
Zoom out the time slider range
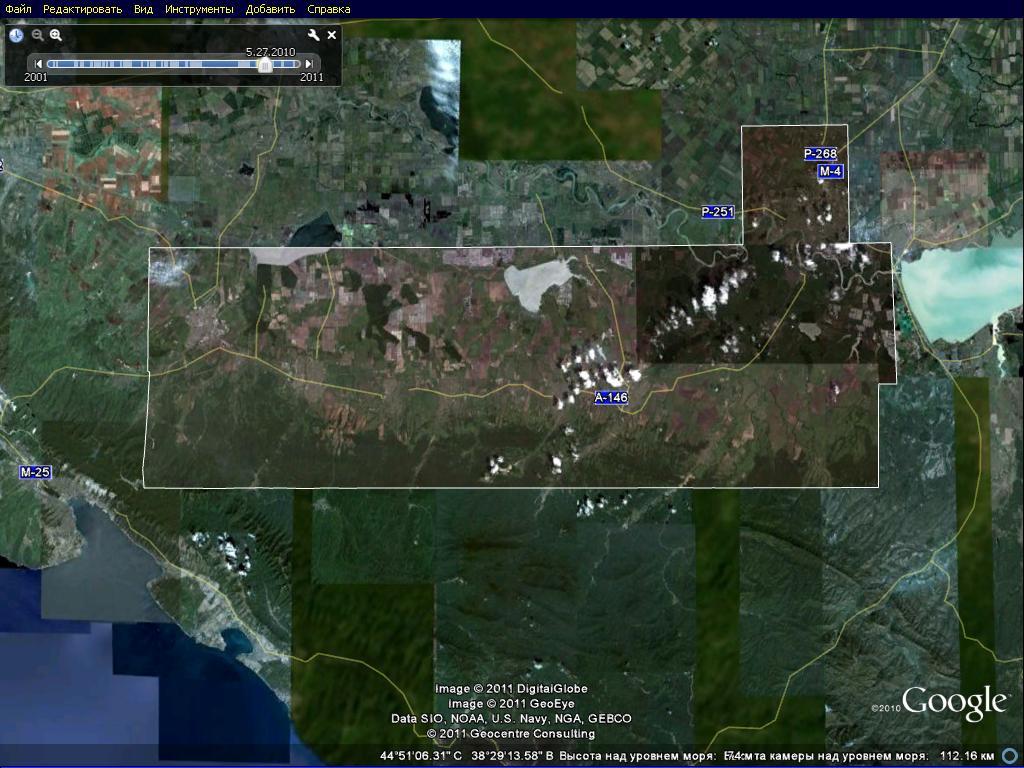pyautogui.click(x=38, y=35)
